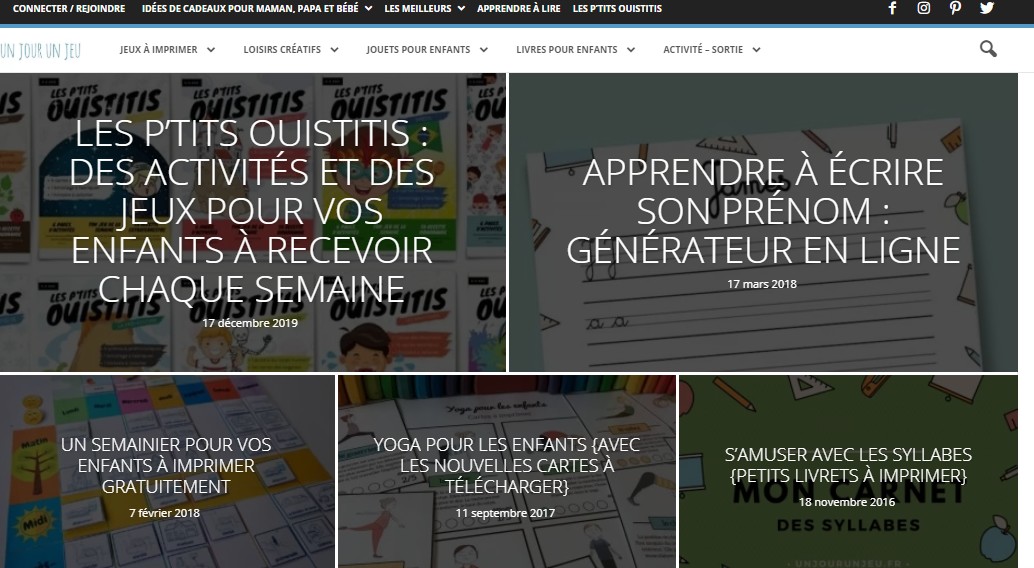Expand the Jeux à imprimer menu arrow

[210, 49]
